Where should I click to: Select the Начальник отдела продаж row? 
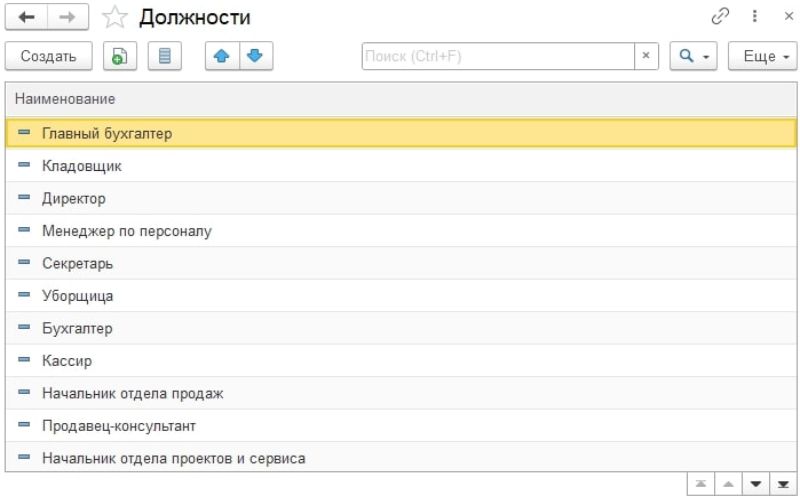tap(401, 393)
